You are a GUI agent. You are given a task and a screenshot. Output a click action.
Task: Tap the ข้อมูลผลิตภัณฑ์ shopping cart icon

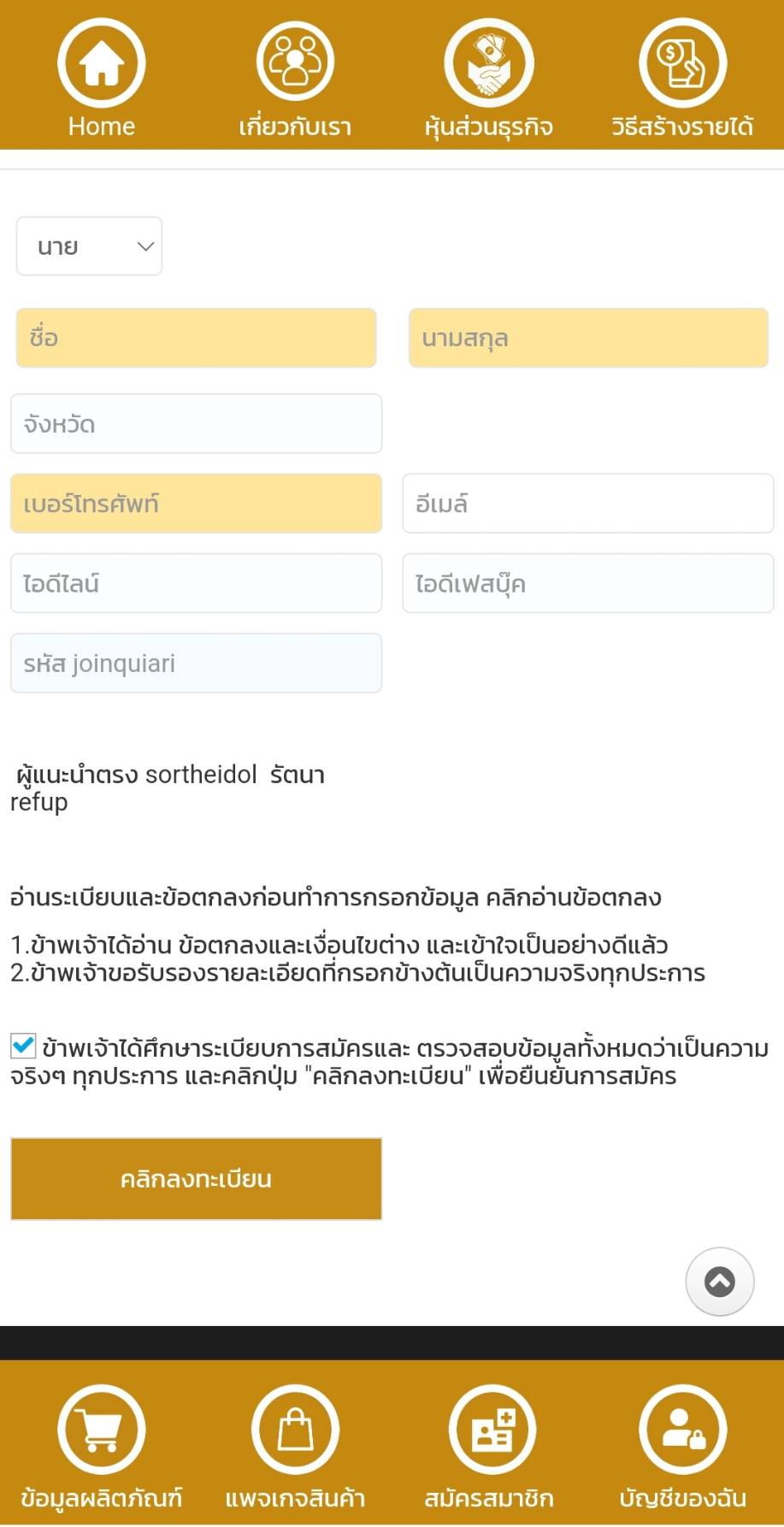(x=102, y=1429)
